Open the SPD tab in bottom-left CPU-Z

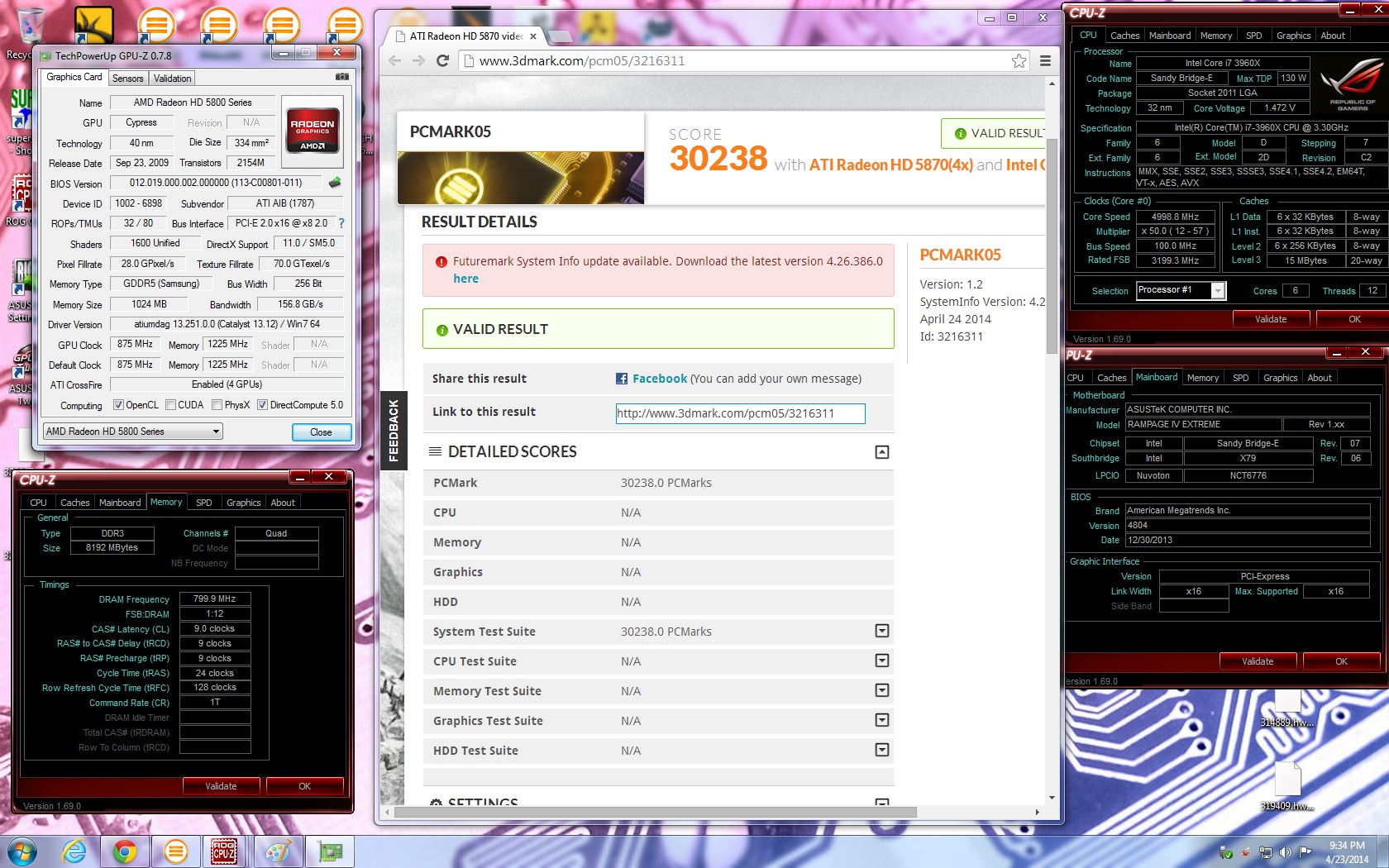coord(204,503)
